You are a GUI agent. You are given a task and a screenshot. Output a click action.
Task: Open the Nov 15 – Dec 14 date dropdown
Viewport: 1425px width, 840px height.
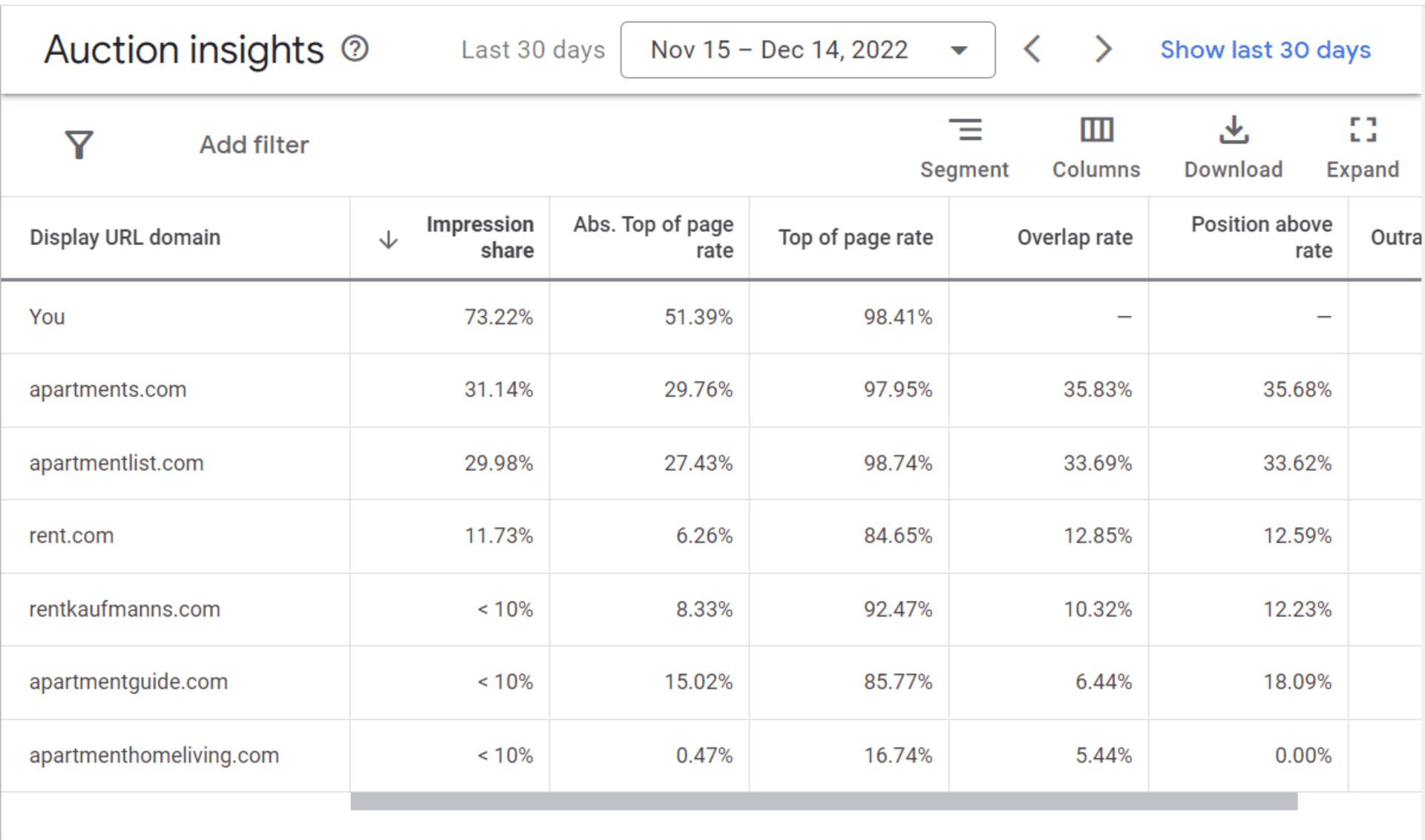pyautogui.click(x=807, y=50)
